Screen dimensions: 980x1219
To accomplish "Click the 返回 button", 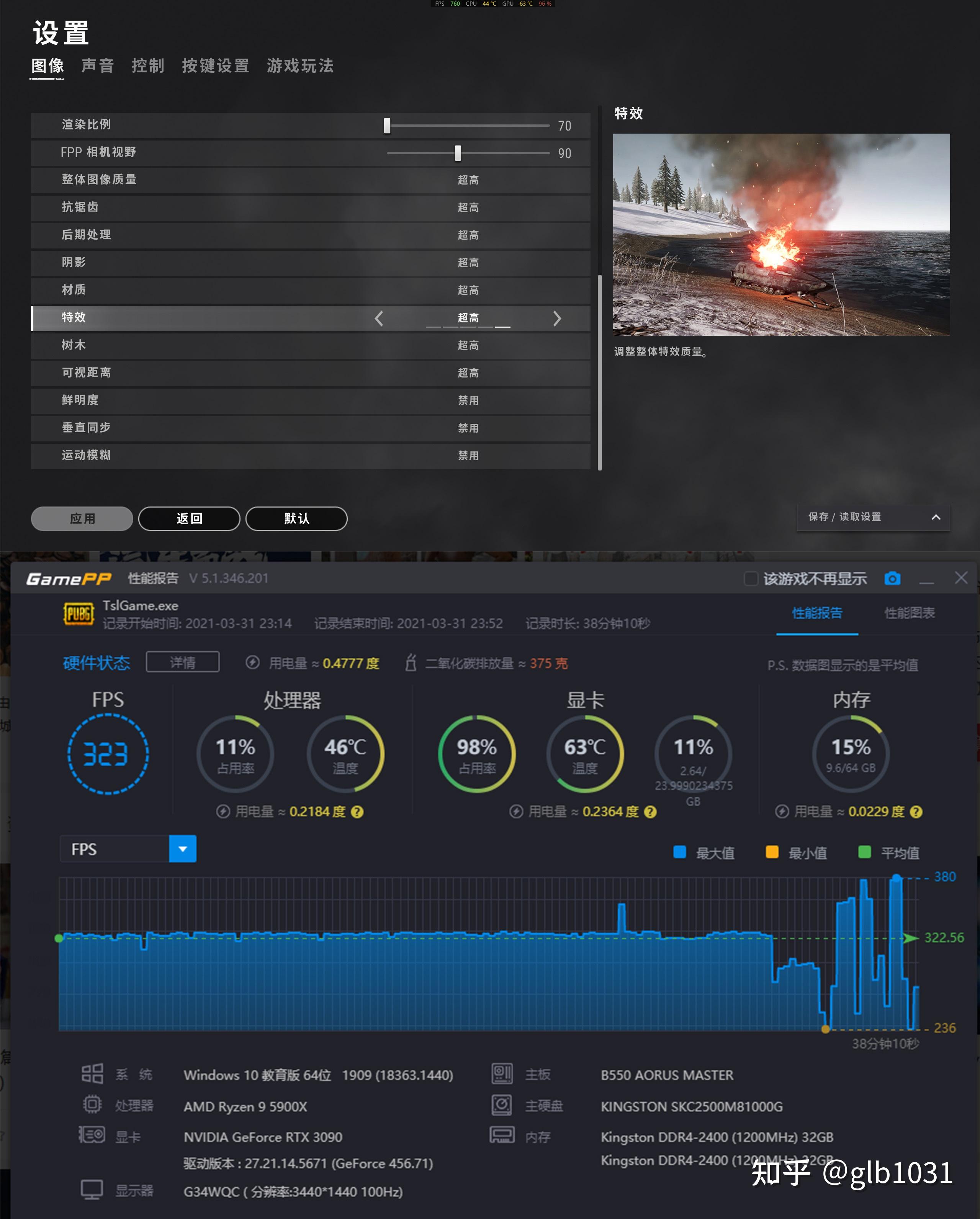I will [189, 518].
